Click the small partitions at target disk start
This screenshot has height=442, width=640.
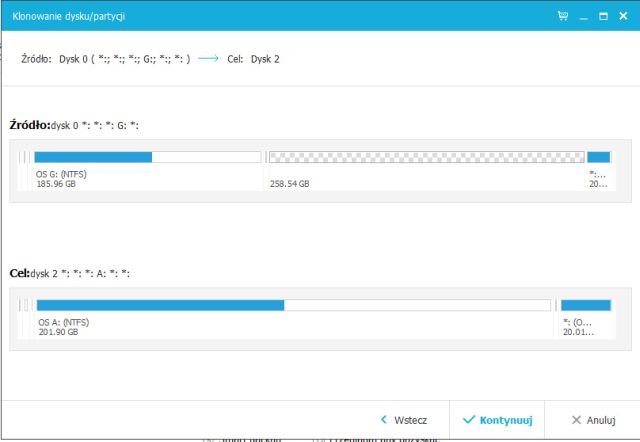pos(27,318)
